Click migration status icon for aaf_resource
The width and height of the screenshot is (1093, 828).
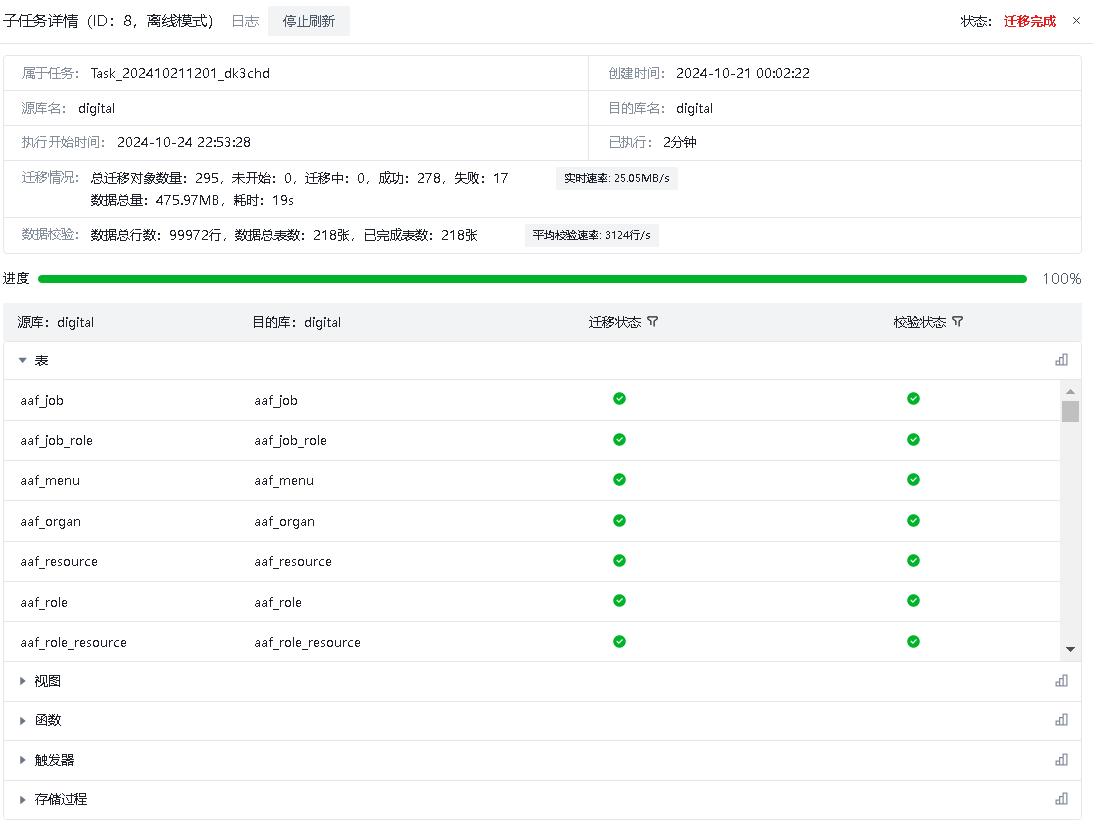click(x=619, y=560)
